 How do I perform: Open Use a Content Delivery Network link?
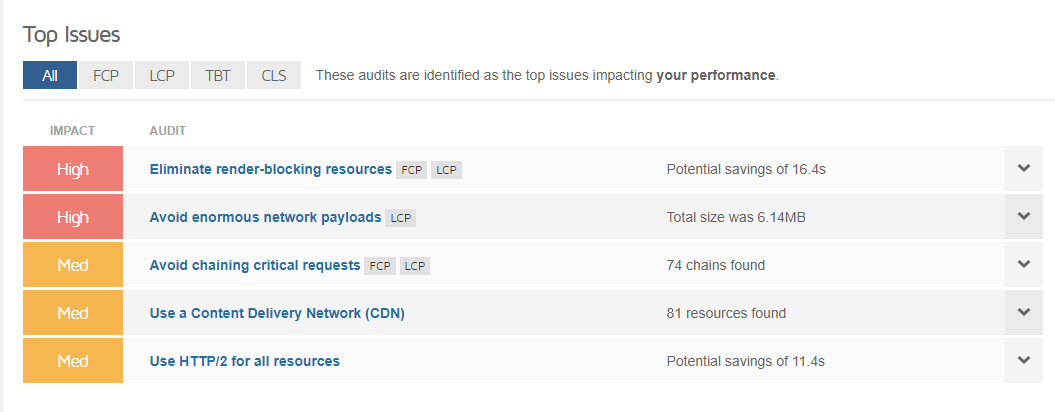(277, 313)
